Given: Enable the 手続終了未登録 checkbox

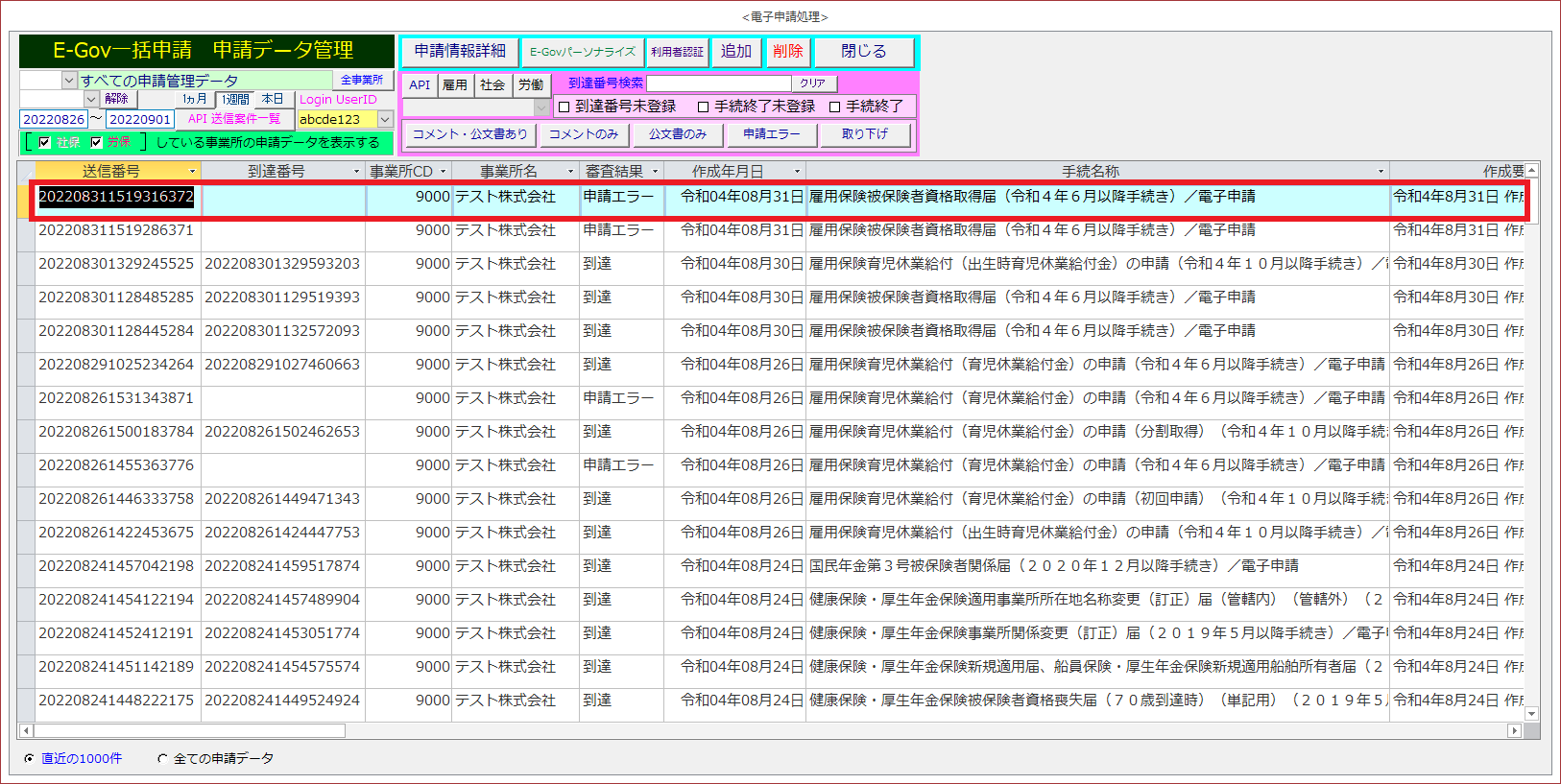Looking at the screenshot, I should (x=704, y=107).
